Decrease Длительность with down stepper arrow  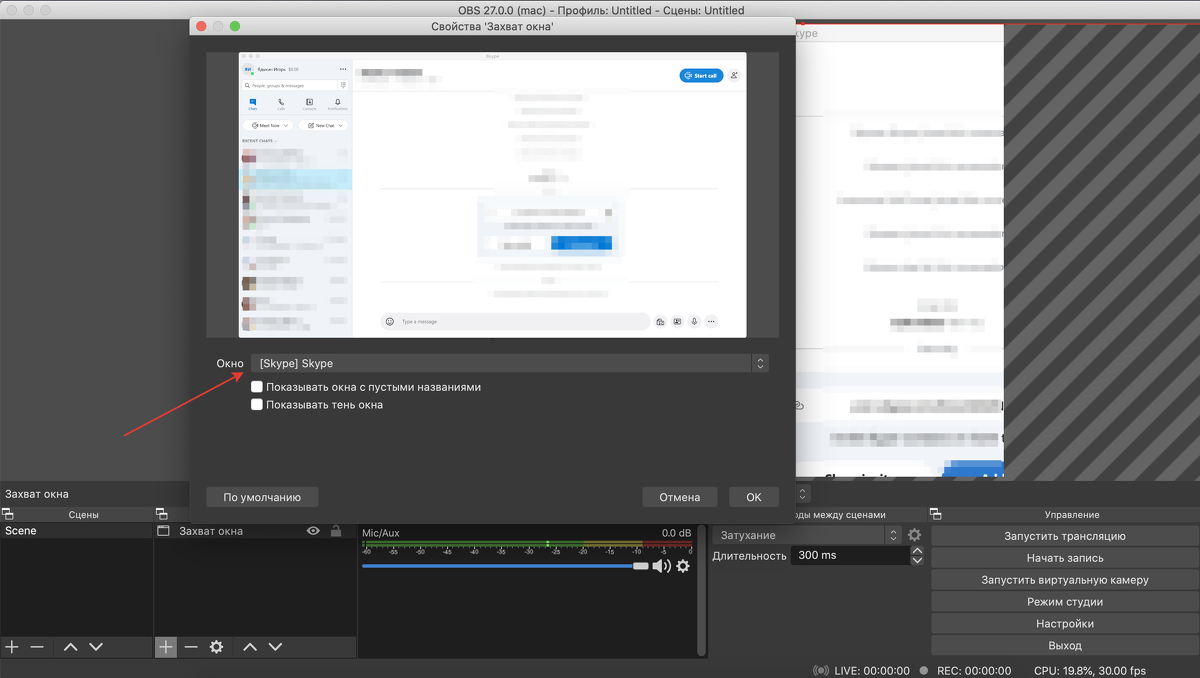tap(917, 560)
